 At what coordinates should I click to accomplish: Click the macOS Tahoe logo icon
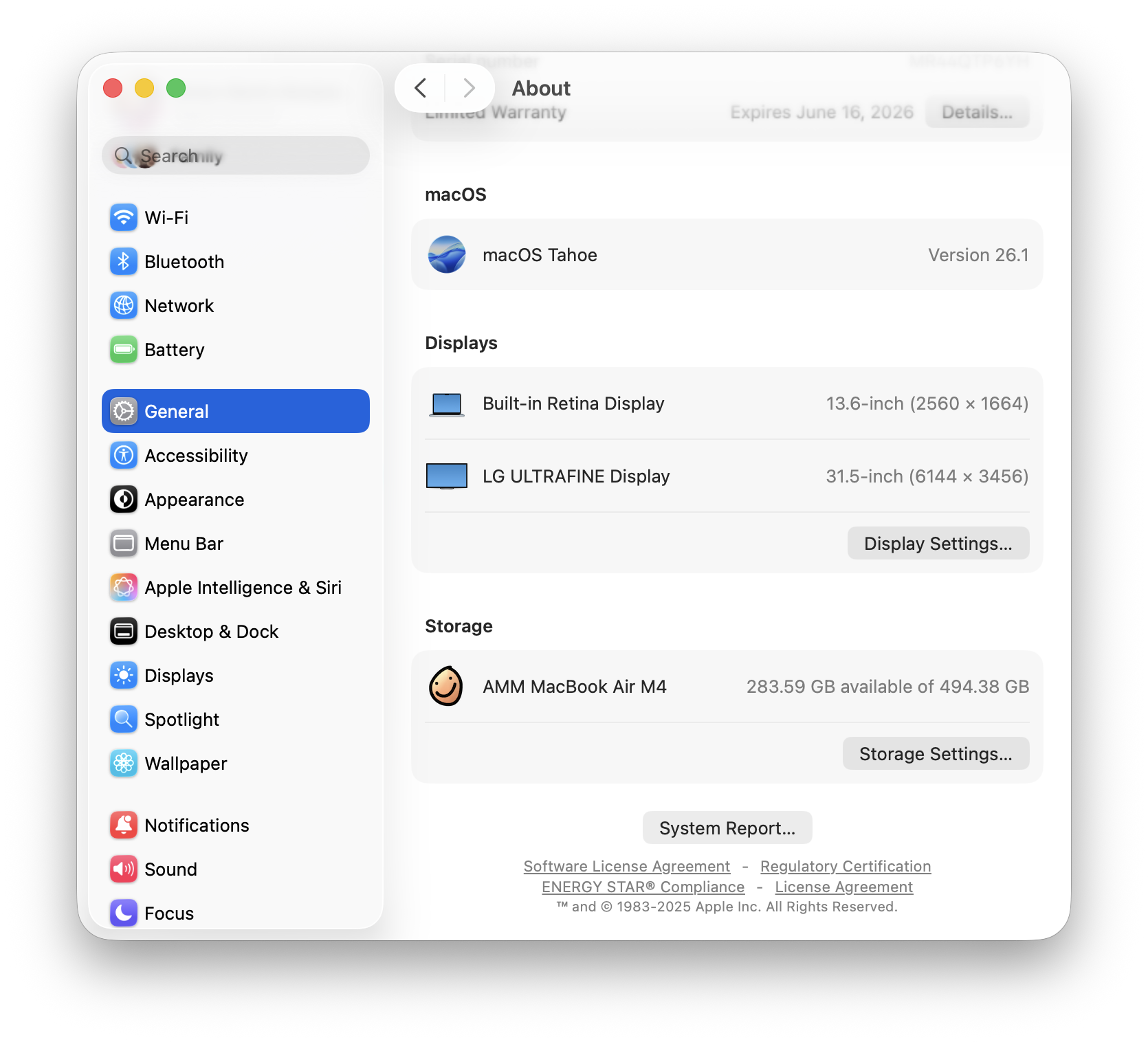(447, 254)
